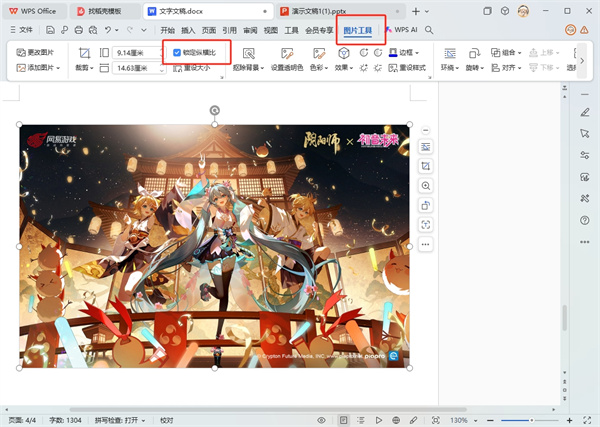600x427 pixels.
Task: Click set transparent color (设置透明色) icon
Action: [x=287, y=54]
